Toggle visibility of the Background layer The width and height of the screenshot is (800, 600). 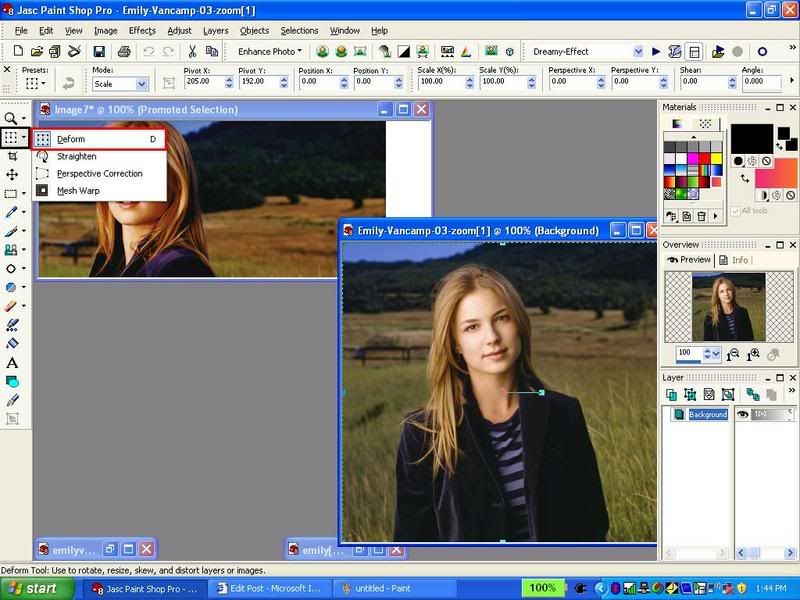pyautogui.click(x=743, y=414)
